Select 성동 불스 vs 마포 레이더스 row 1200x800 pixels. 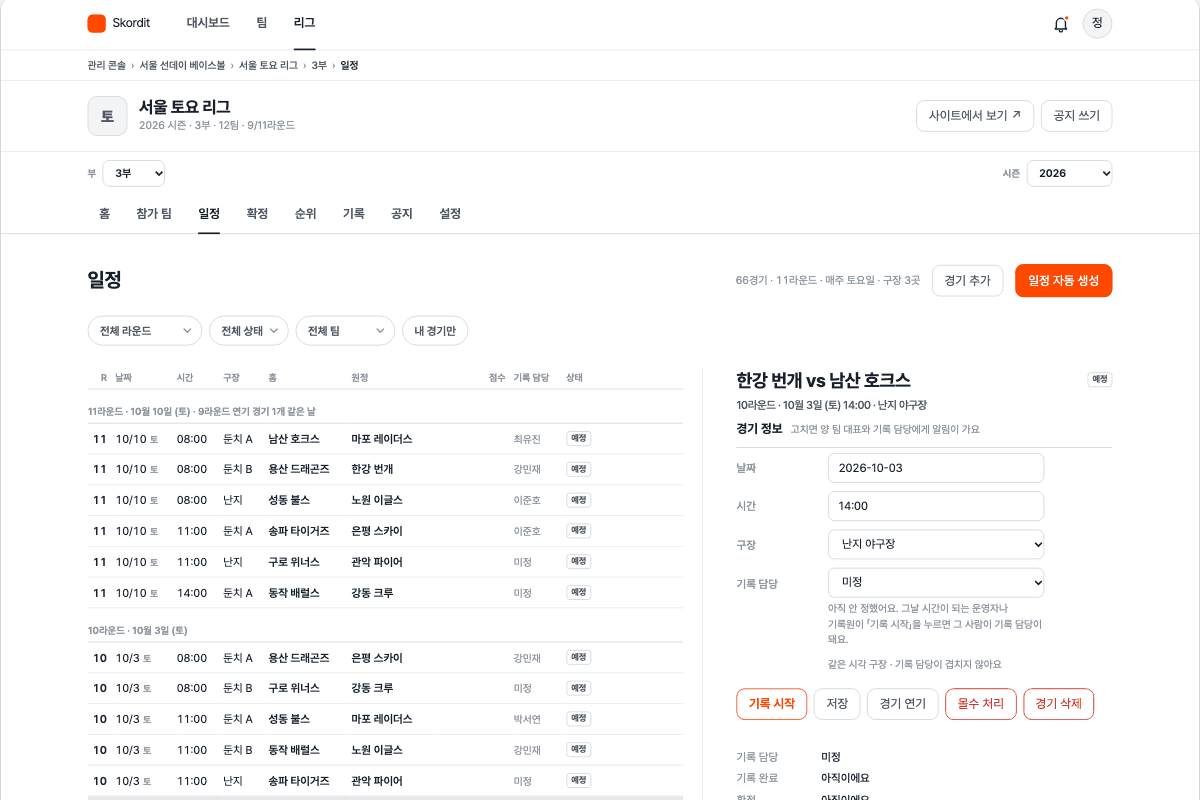[385, 719]
